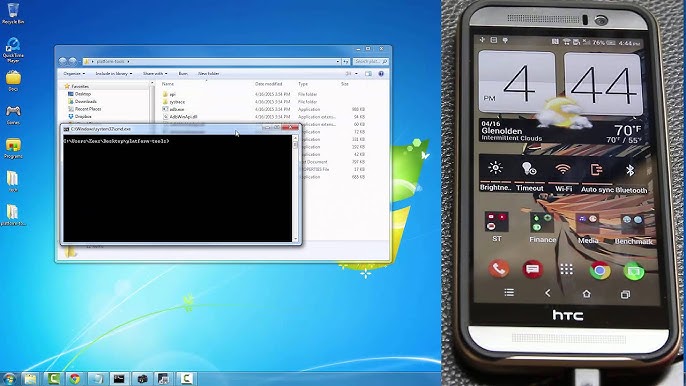Toggle the Explorer preview pane icon

[x=368, y=74]
